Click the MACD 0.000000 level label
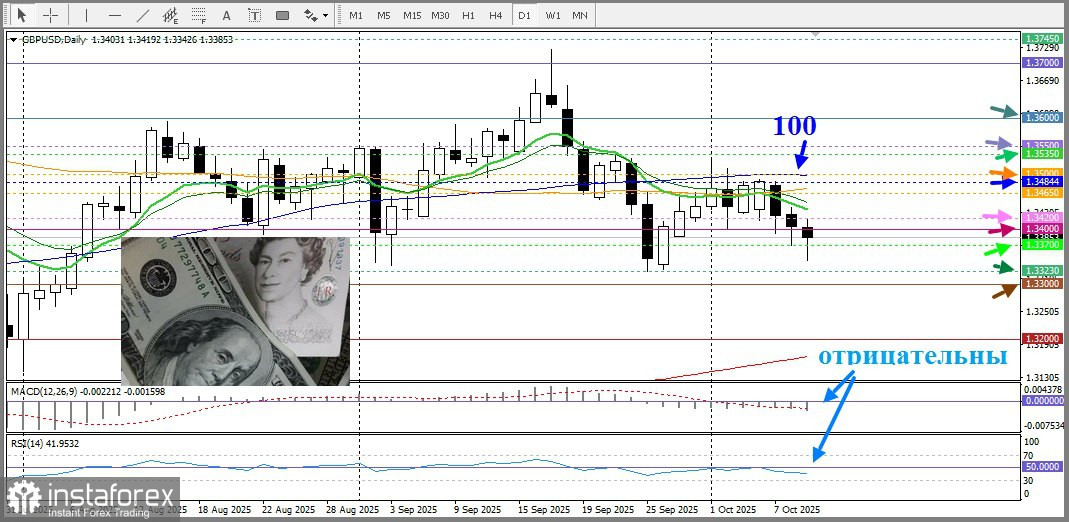The image size is (1069, 522). pyautogui.click(x=1043, y=401)
